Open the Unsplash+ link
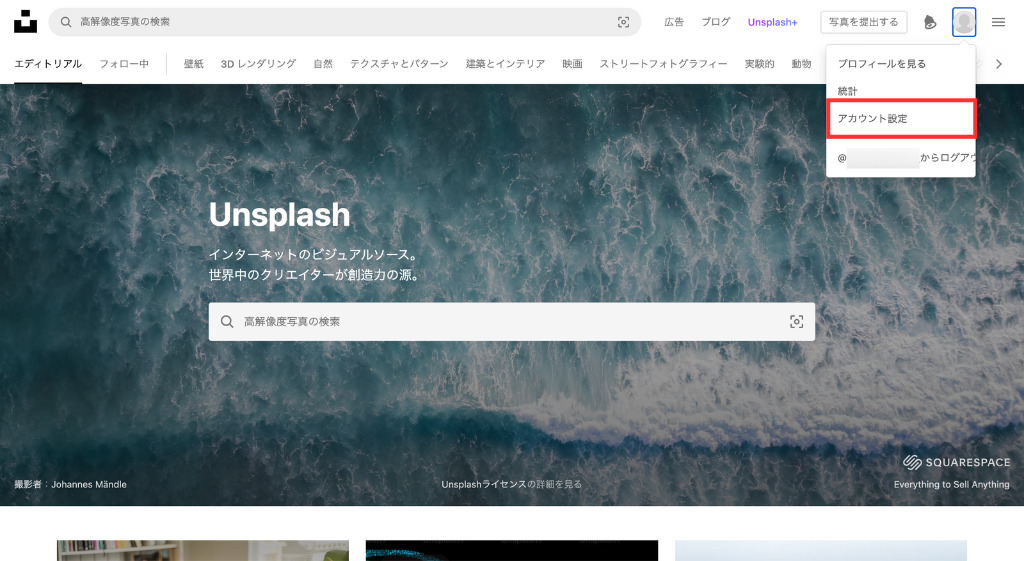 tap(773, 22)
